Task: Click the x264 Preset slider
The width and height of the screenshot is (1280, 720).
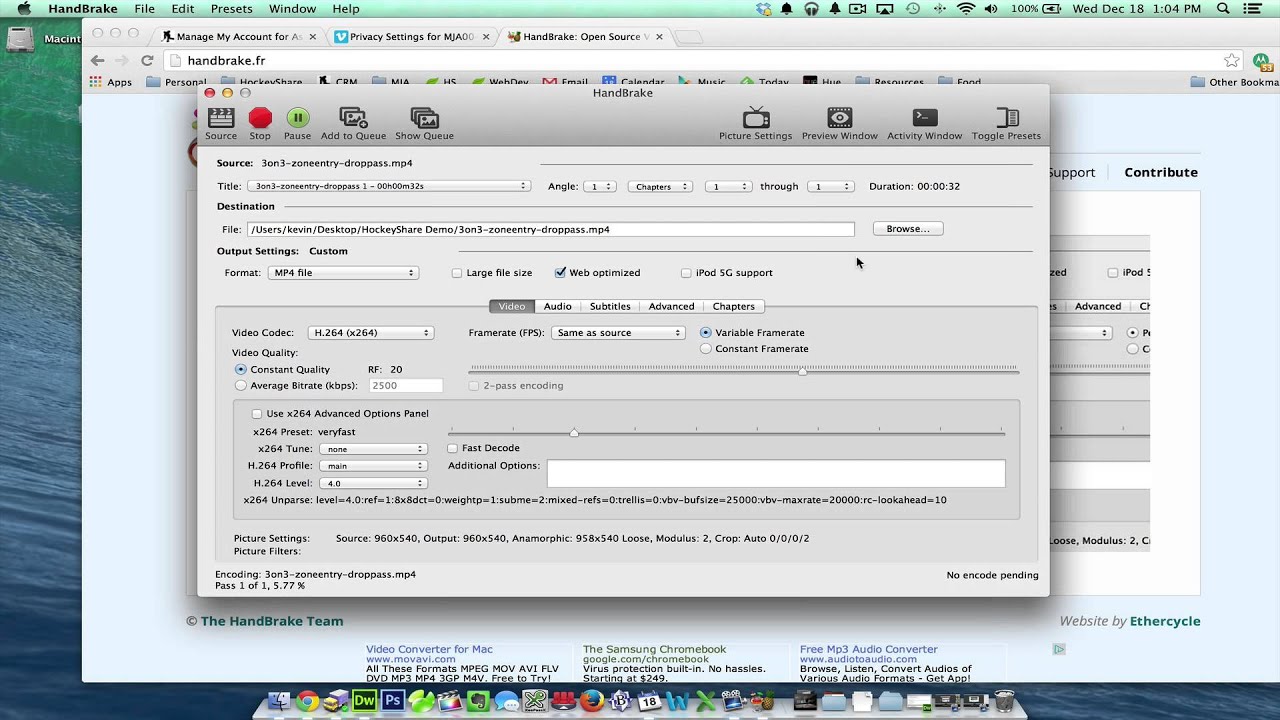Action: coord(726,432)
